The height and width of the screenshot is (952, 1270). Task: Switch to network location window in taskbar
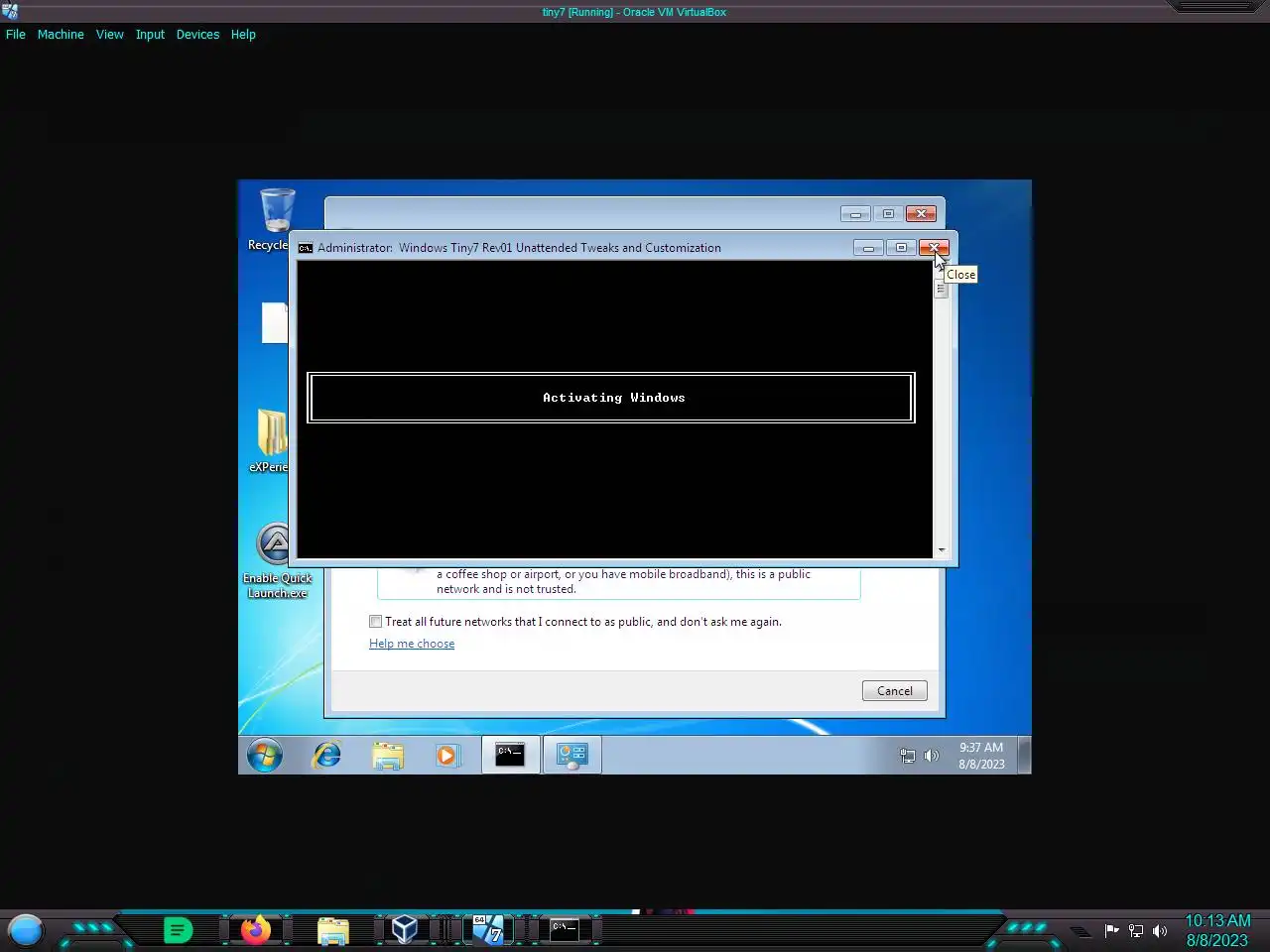click(571, 755)
